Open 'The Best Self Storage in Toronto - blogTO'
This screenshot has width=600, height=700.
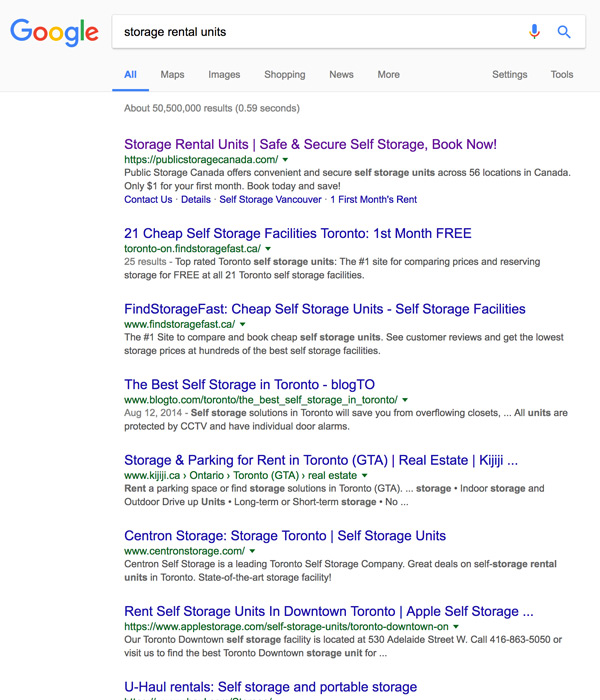pos(249,384)
